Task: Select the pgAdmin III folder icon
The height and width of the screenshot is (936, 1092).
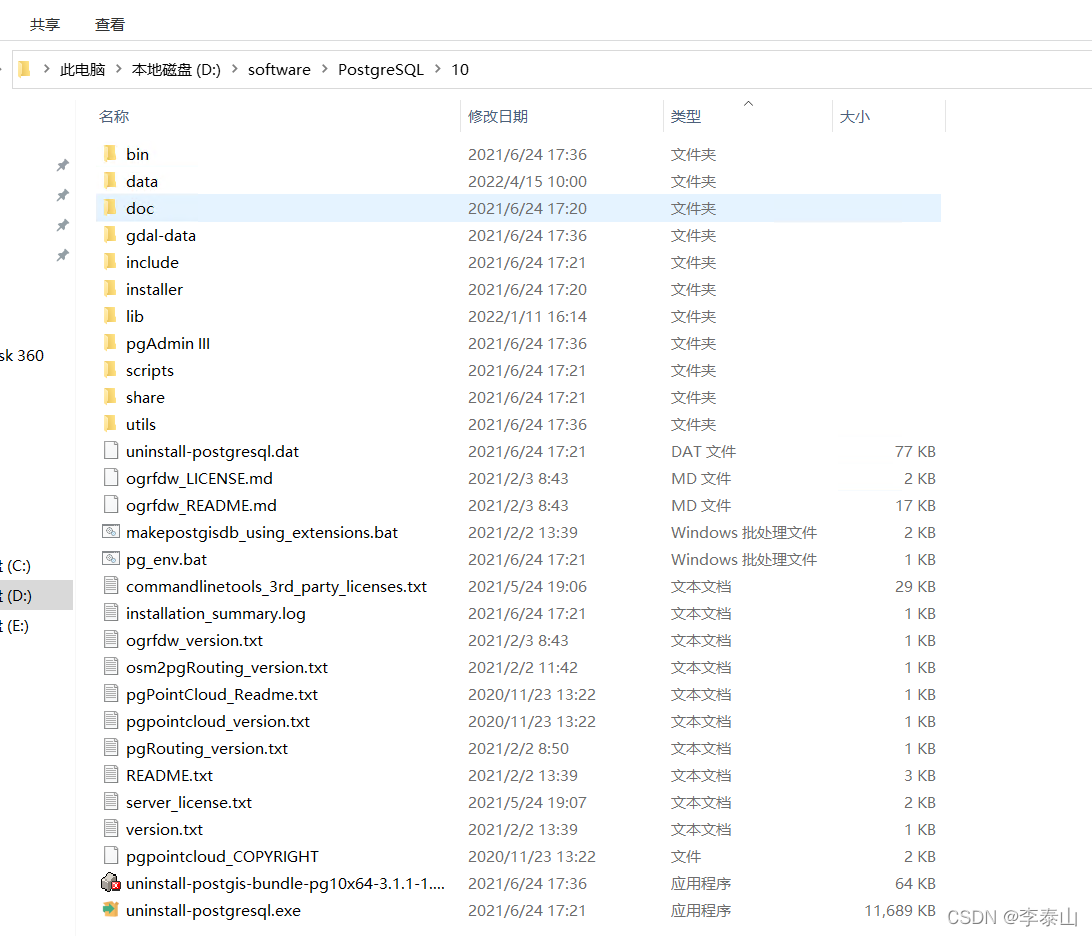Action: click(110, 343)
